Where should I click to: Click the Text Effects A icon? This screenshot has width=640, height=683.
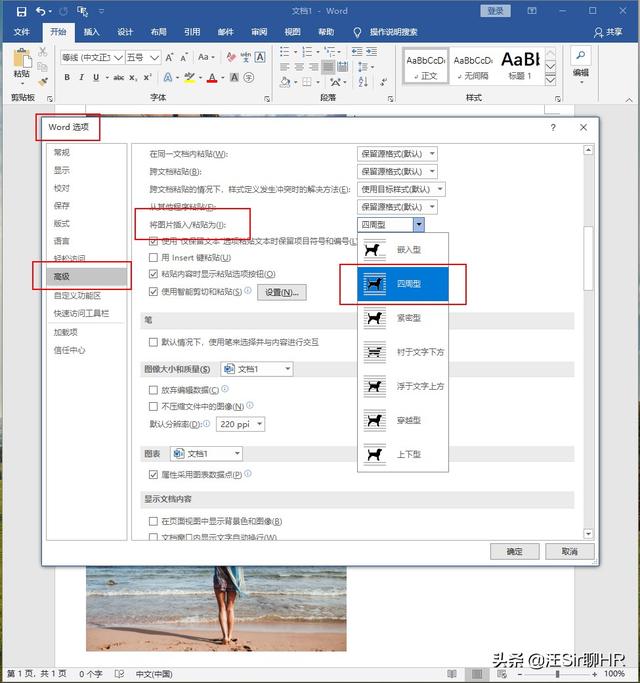[168, 78]
